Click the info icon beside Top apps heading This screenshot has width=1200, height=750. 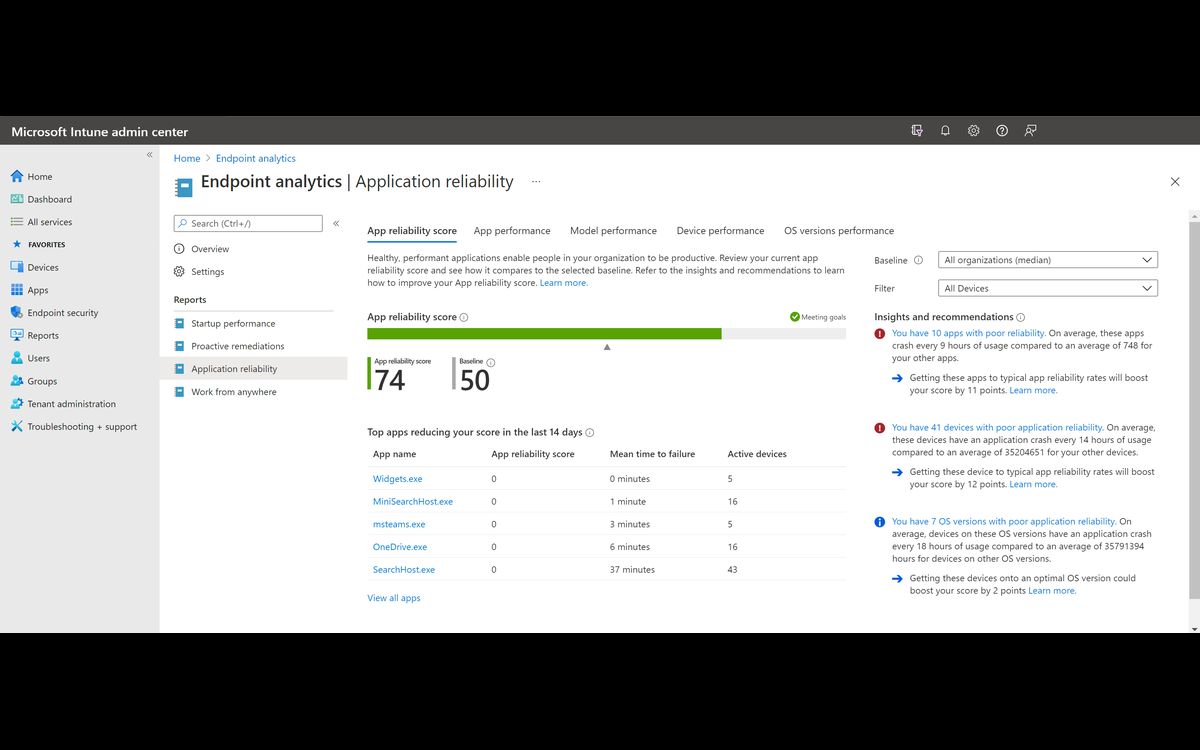pos(590,433)
